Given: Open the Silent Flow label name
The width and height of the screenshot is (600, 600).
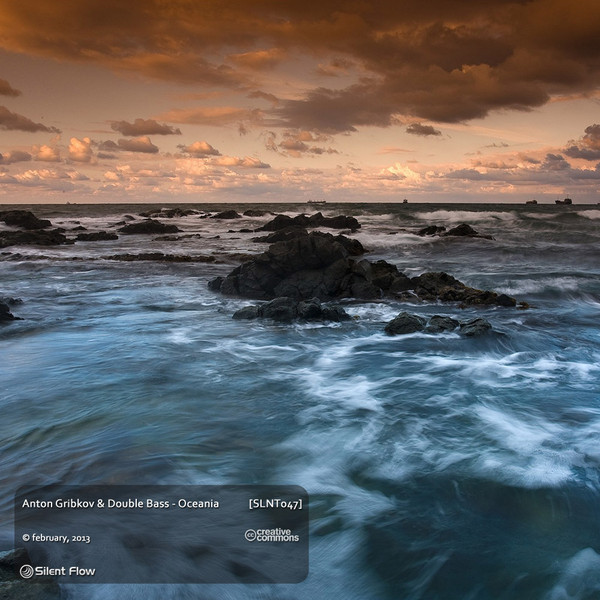Looking at the screenshot, I should pos(64,571).
